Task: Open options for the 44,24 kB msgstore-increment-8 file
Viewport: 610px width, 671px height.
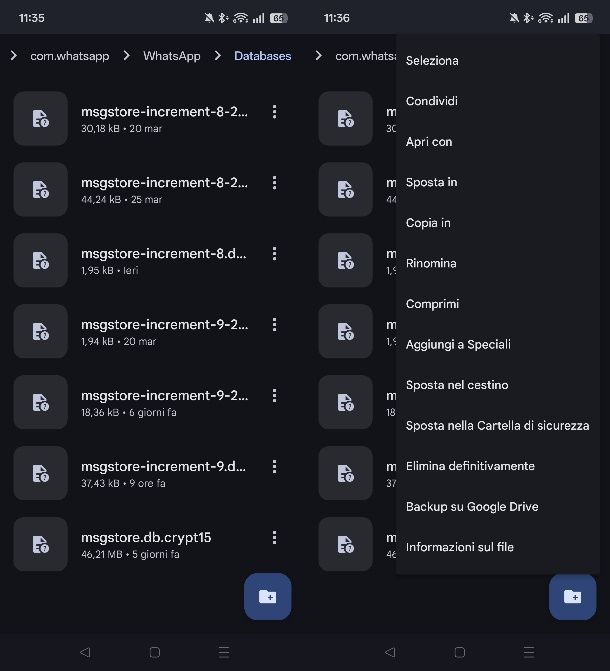Action: [x=274, y=183]
